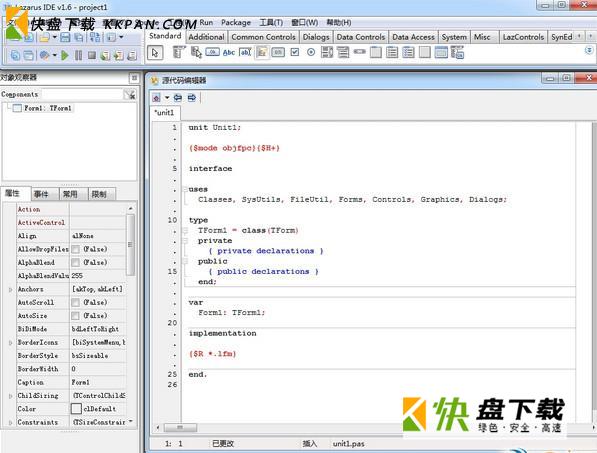Open the dropdown next to open-file icon
The image size is (597, 453).
(54, 37)
